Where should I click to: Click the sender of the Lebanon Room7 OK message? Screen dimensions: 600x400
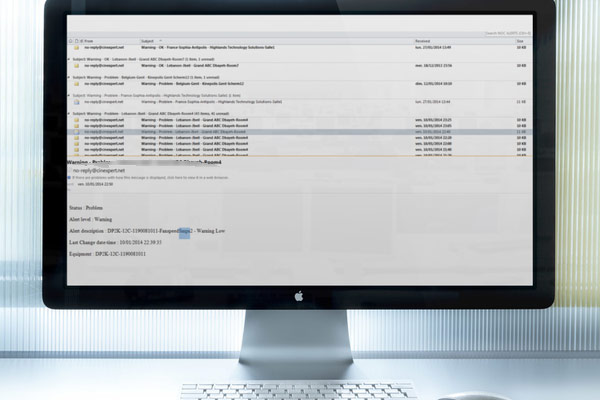click(x=104, y=66)
